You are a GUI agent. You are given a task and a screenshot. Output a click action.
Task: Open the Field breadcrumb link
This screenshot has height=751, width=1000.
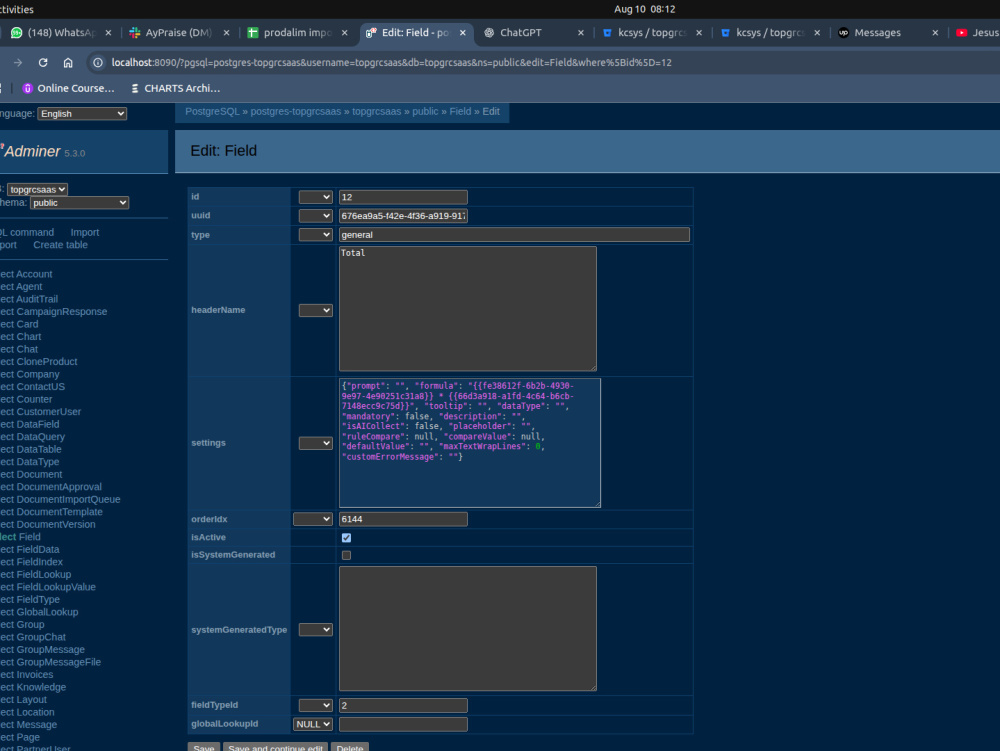[x=460, y=112]
